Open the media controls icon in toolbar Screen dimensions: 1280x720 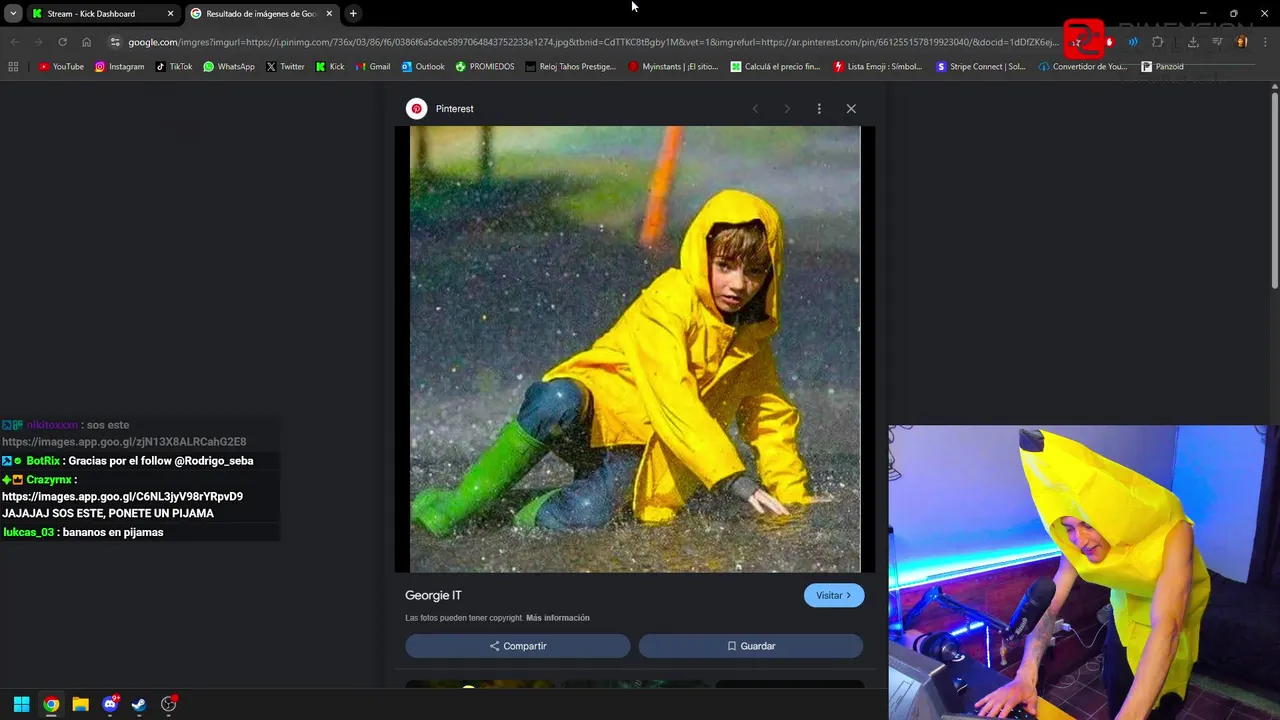[1217, 42]
